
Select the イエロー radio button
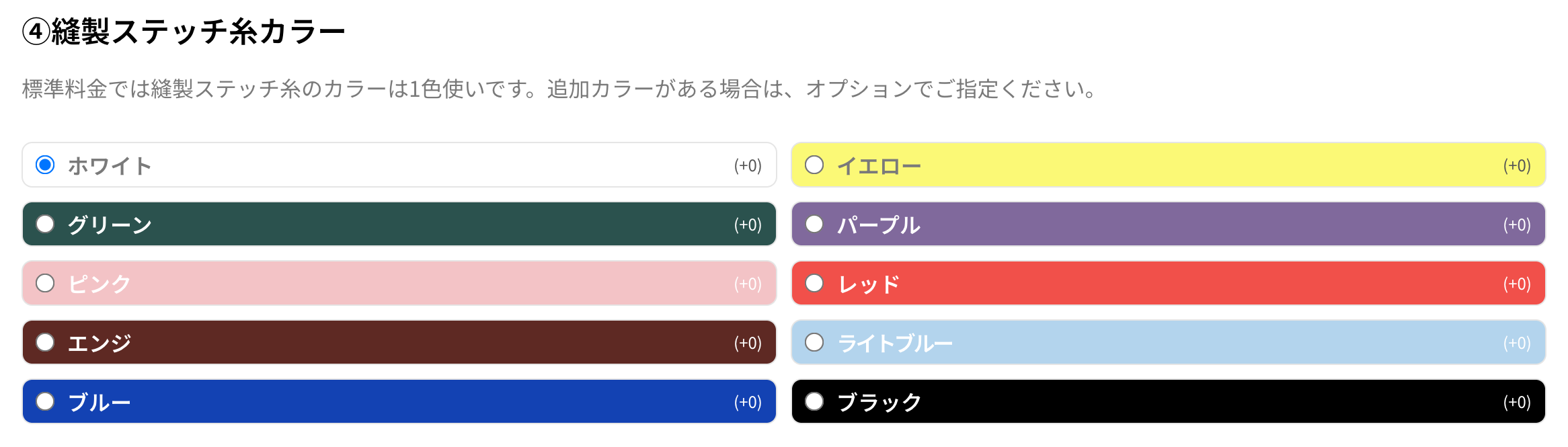click(x=814, y=165)
